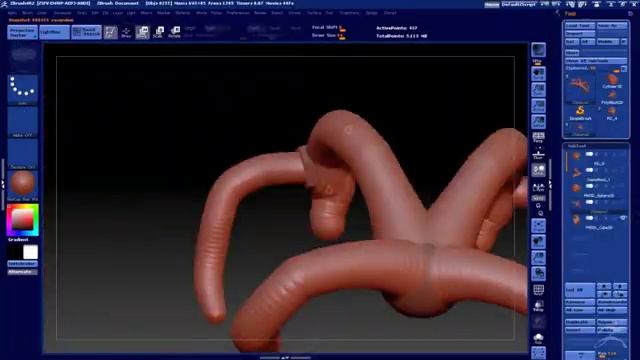Select the Draw mode icon
Viewport: 640px width, 360px height.
[126, 32]
